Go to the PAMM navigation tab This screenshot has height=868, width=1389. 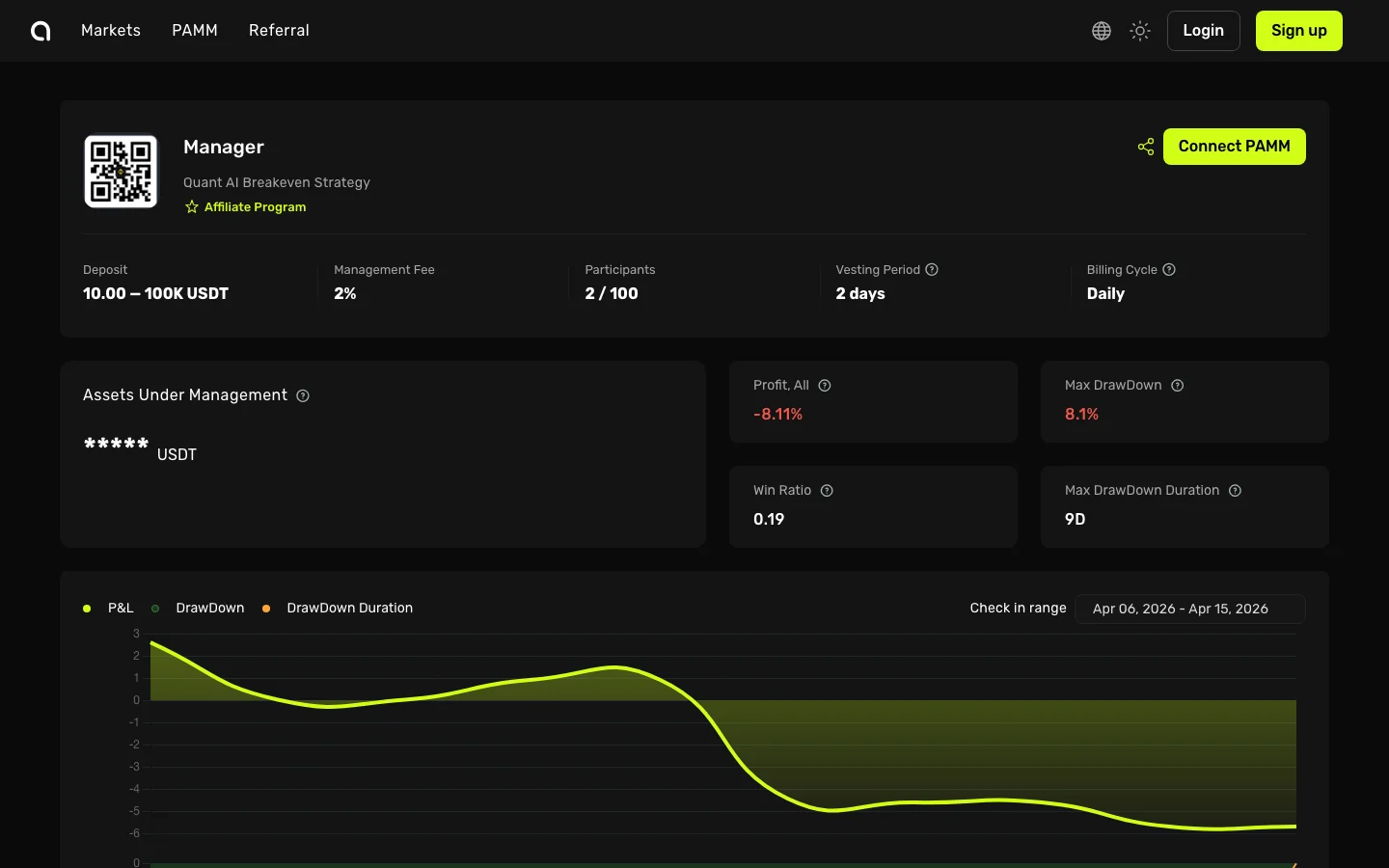[x=195, y=31]
